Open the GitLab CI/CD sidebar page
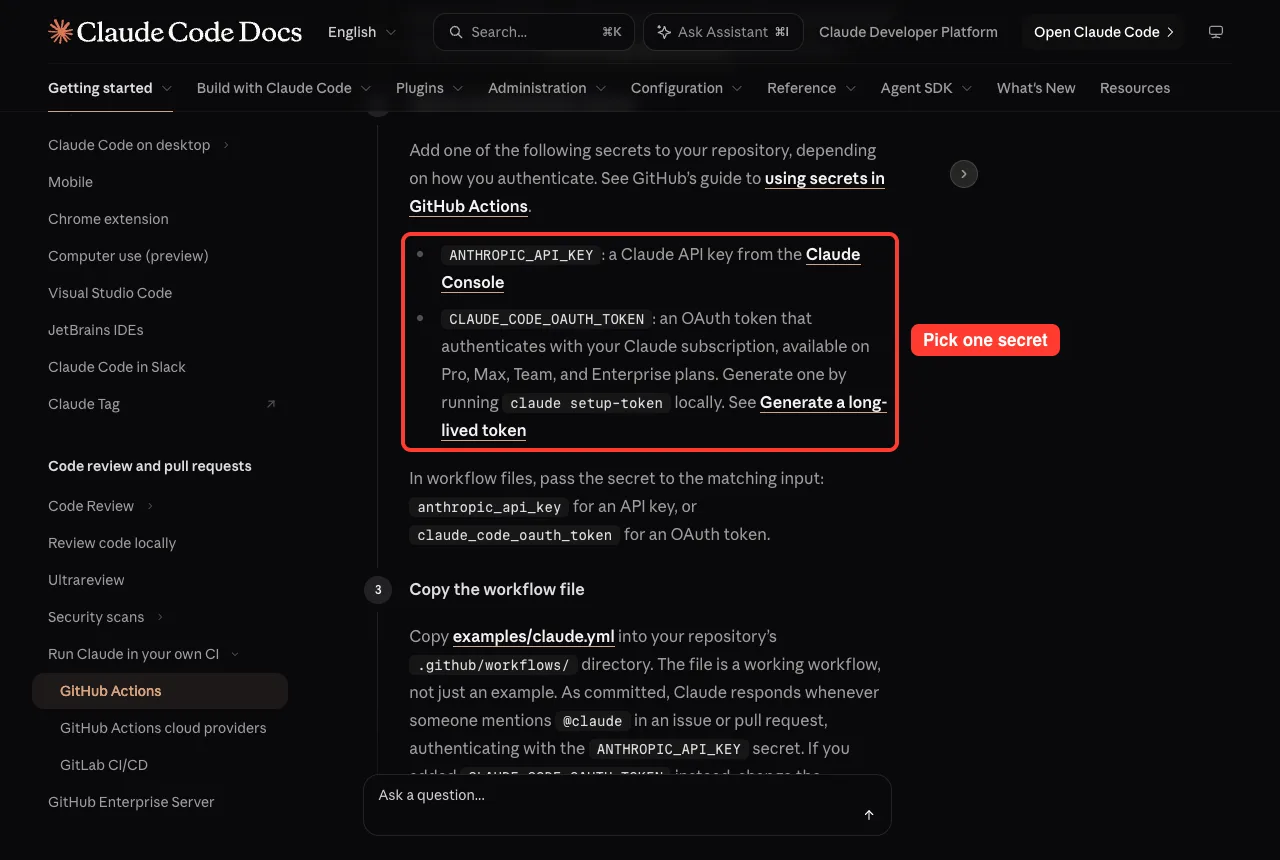The height and width of the screenshot is (860, 1280). tap(104, 765)
